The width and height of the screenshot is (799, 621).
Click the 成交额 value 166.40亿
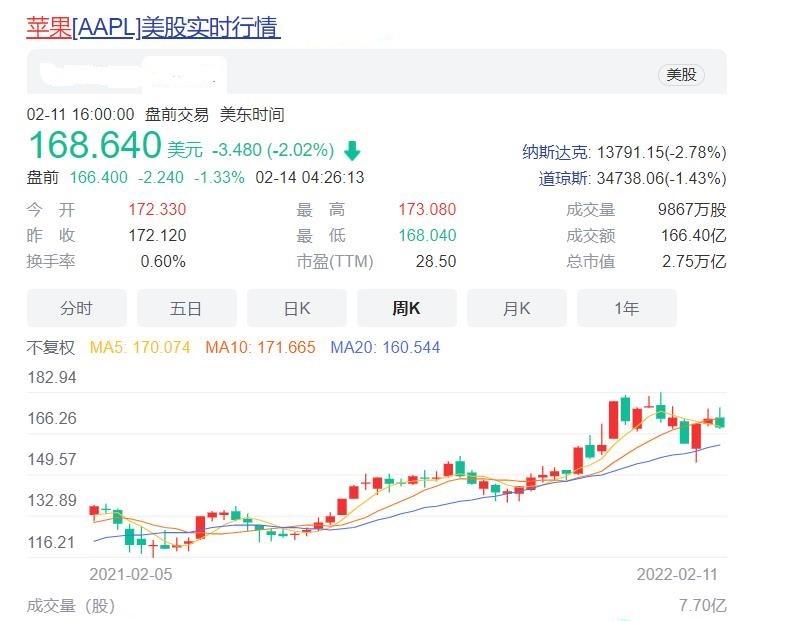pyautogui.click(x=694, y=235)
